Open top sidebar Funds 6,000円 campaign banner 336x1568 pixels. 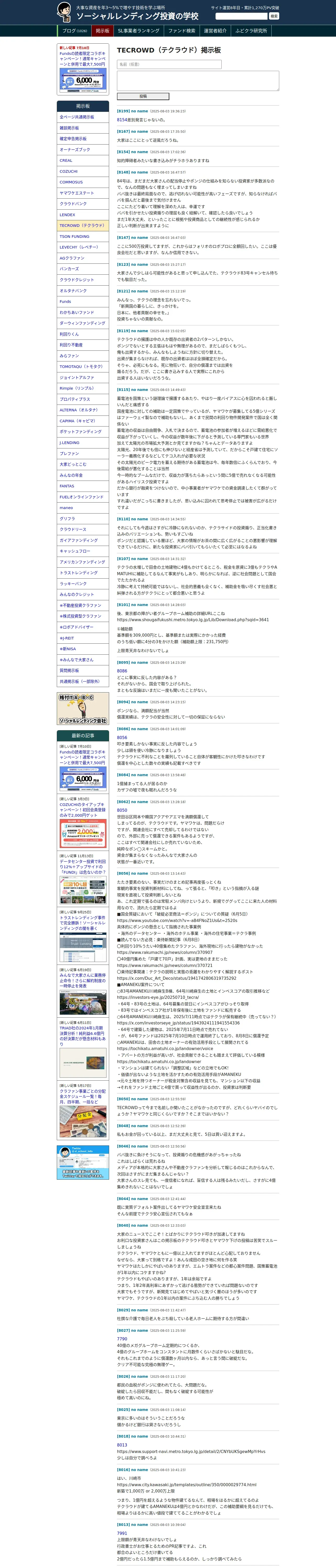click(x=83, y=80)
